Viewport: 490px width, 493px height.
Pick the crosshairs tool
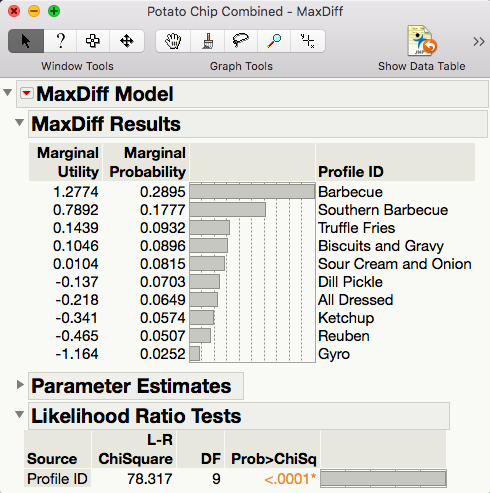point(308,41)
